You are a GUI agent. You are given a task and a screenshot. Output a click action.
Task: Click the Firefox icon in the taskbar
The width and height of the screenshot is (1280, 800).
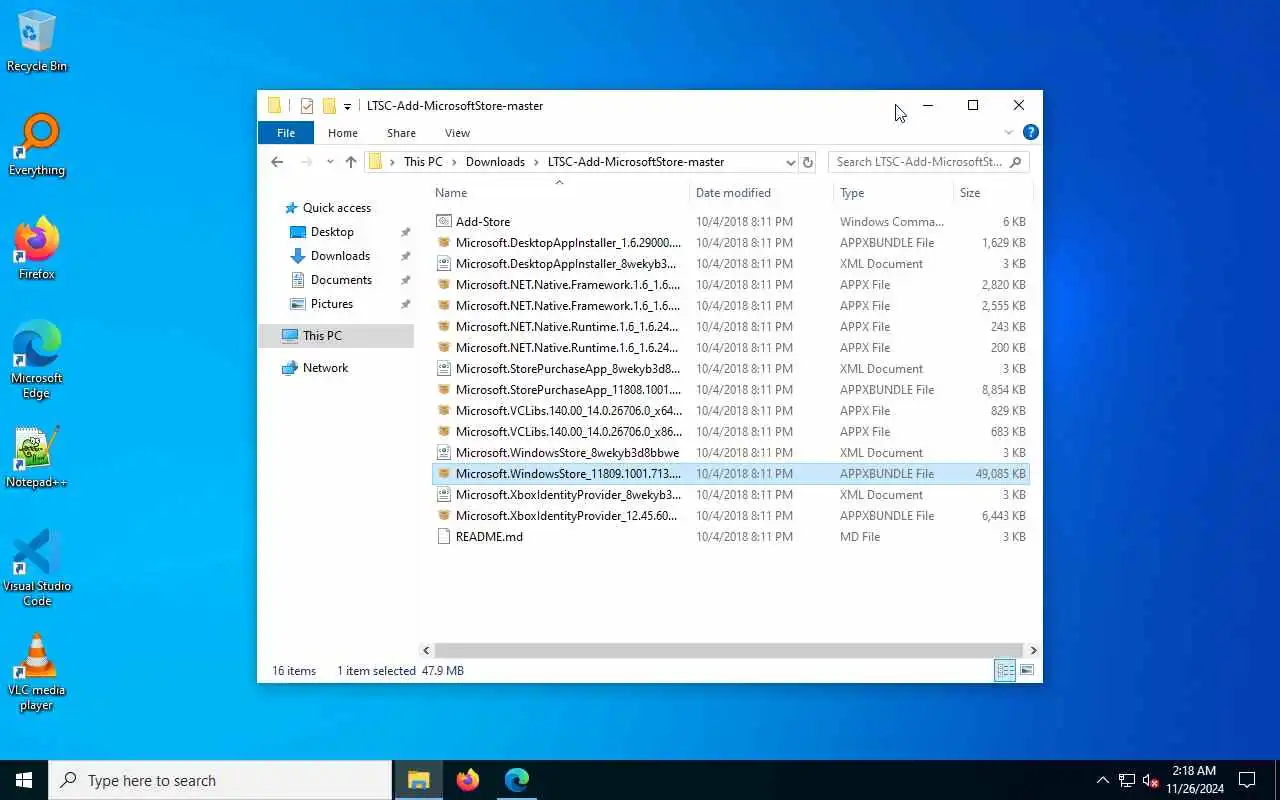[467, 780]
